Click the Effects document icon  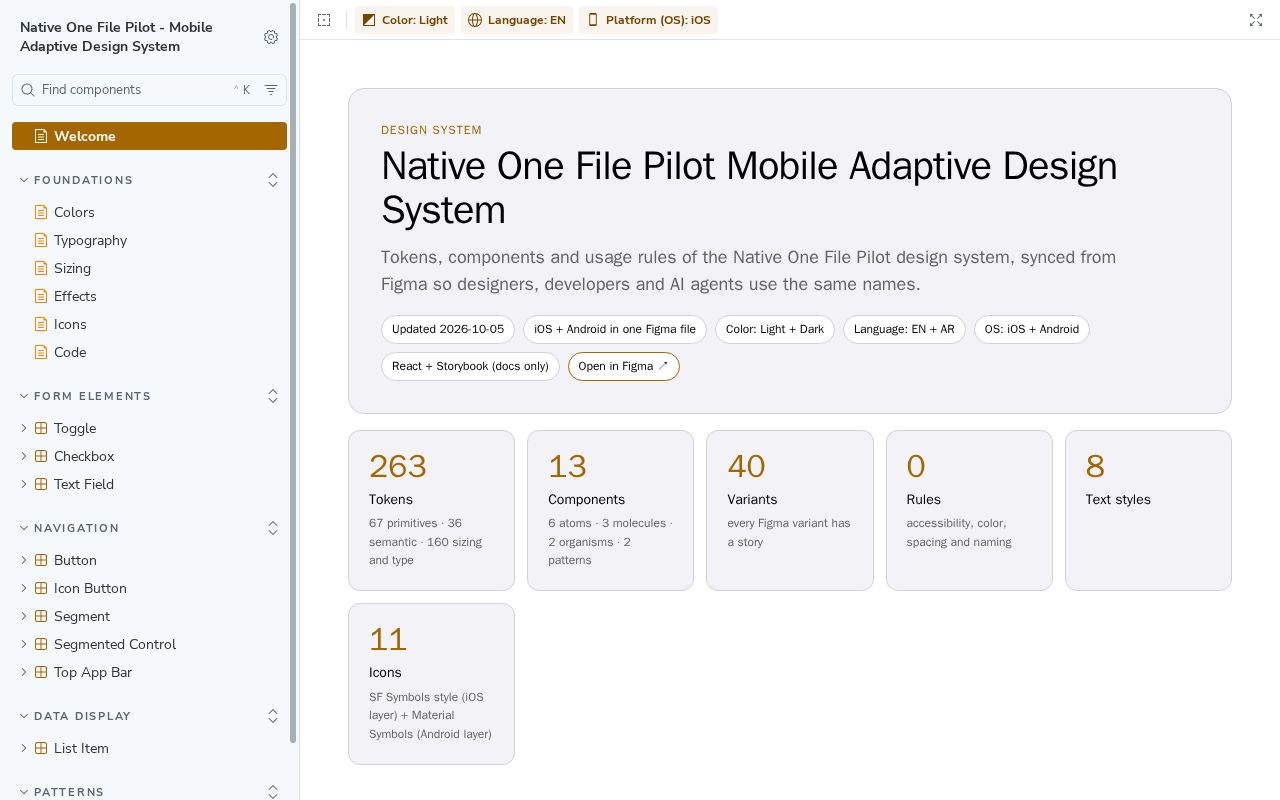pos(41,296)
